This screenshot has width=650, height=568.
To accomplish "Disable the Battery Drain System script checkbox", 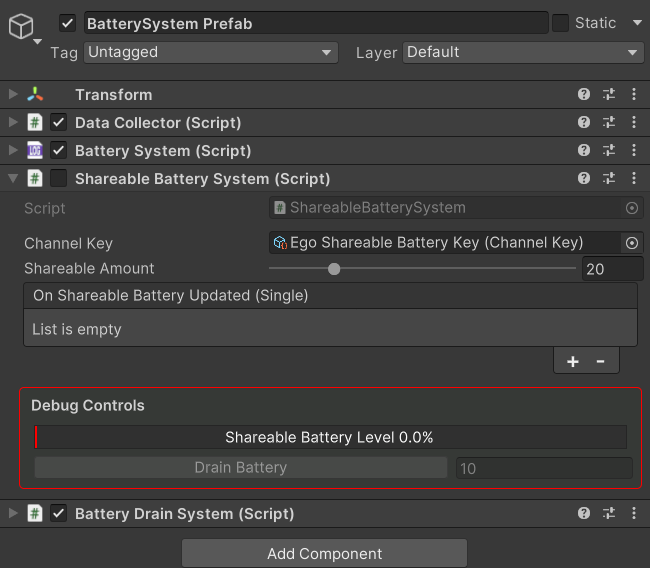I will click(58, 513).
